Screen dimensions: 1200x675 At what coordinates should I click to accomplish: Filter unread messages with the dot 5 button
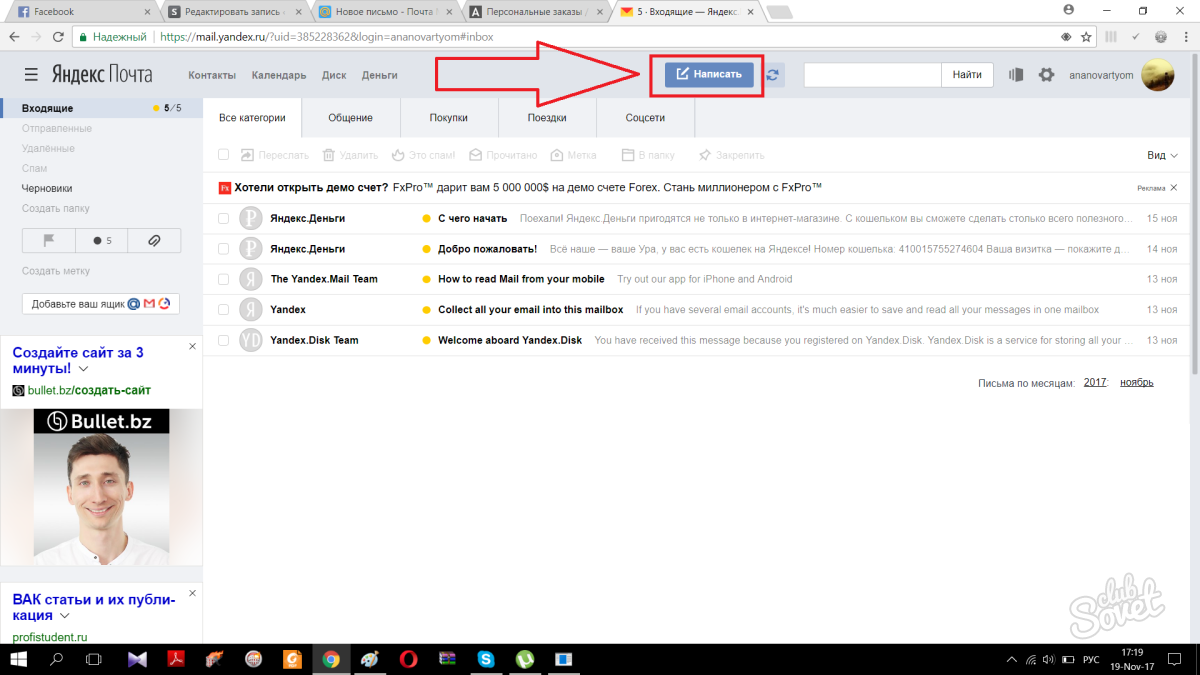coord(101,240)
